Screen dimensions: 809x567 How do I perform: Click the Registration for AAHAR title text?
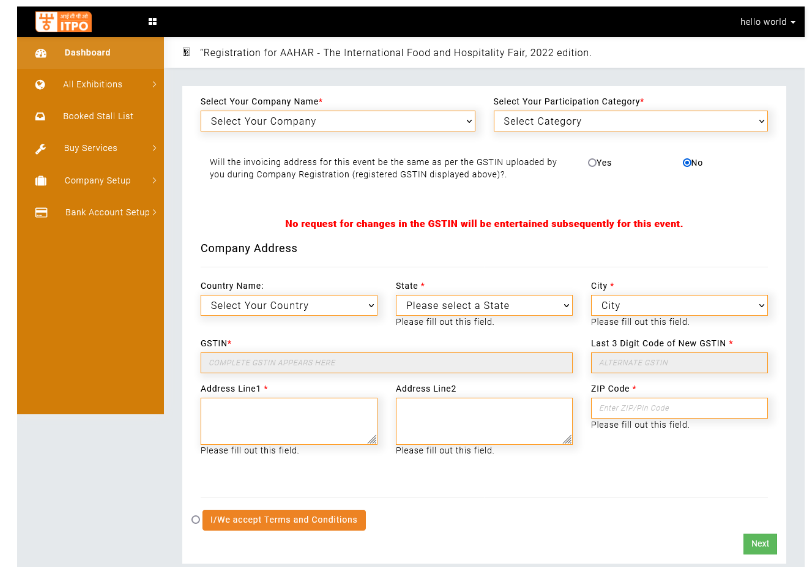click(x=396, y=53)
